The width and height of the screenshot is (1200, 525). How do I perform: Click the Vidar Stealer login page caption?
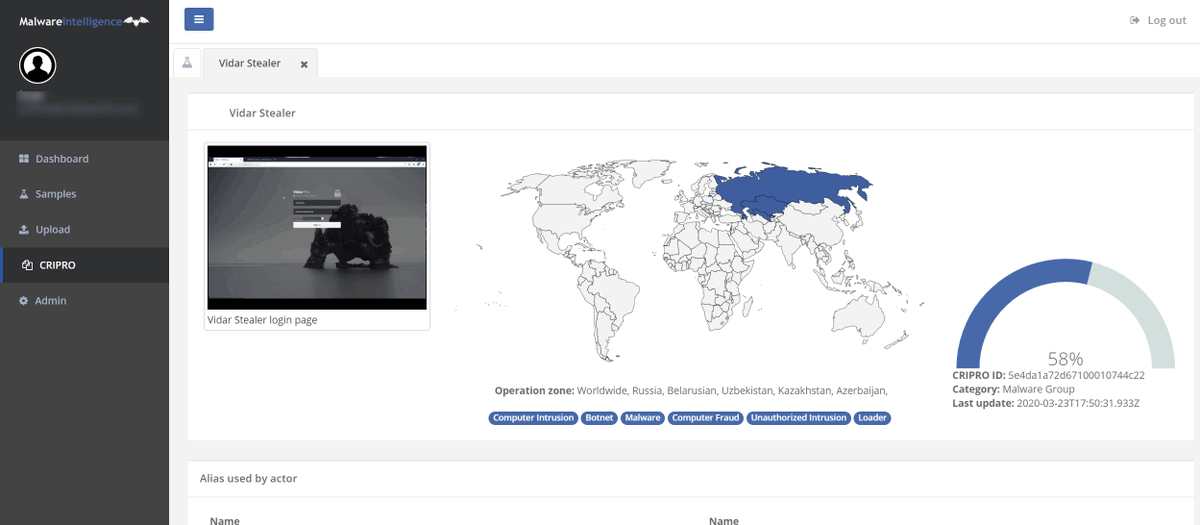[262, 320]
